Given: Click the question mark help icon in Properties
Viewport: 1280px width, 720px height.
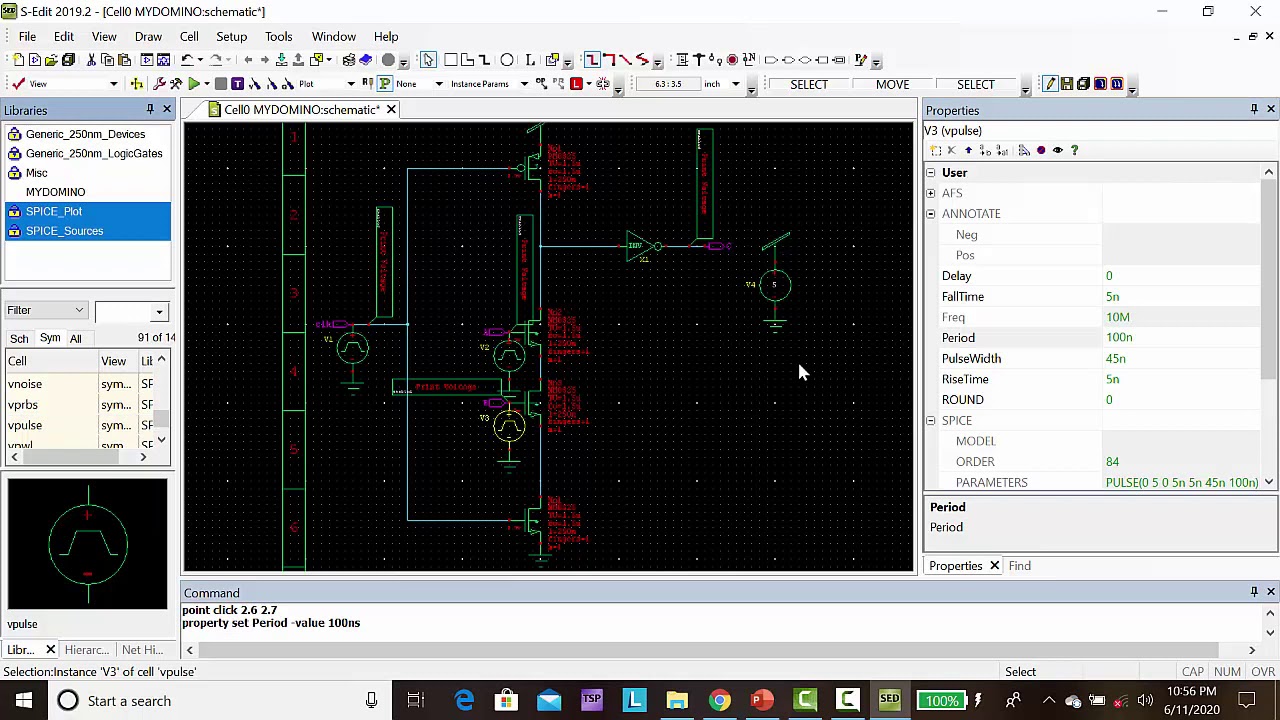Looking at the screenshot, I should (1074, 150).
